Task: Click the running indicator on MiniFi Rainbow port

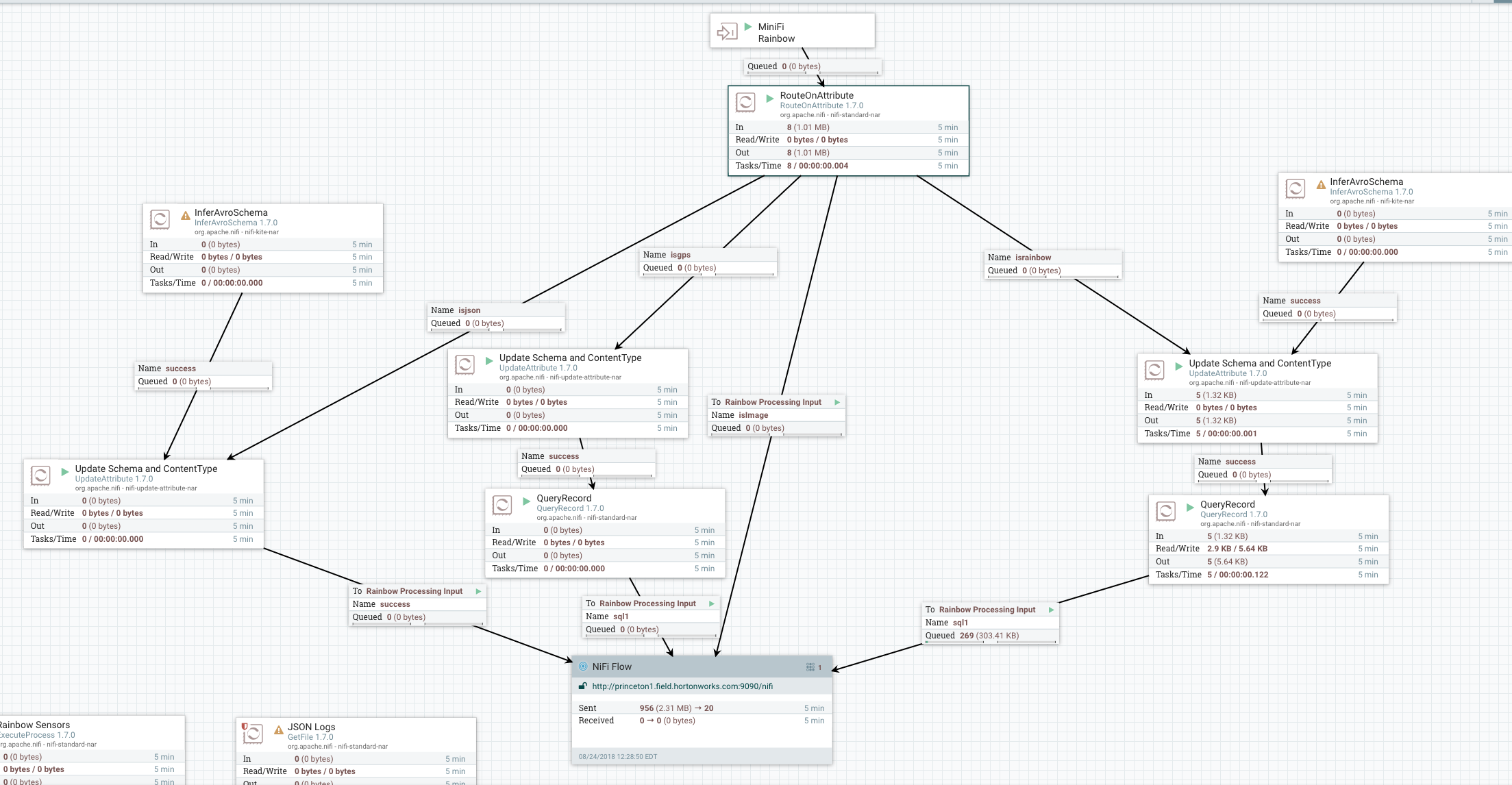Action: 748,27
